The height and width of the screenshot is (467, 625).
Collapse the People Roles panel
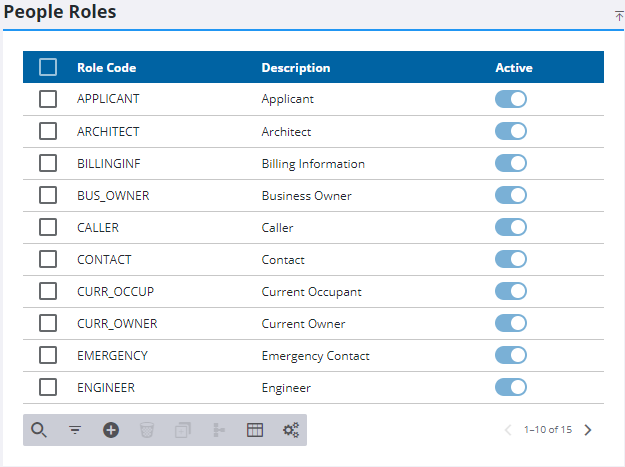pos(619,15)
